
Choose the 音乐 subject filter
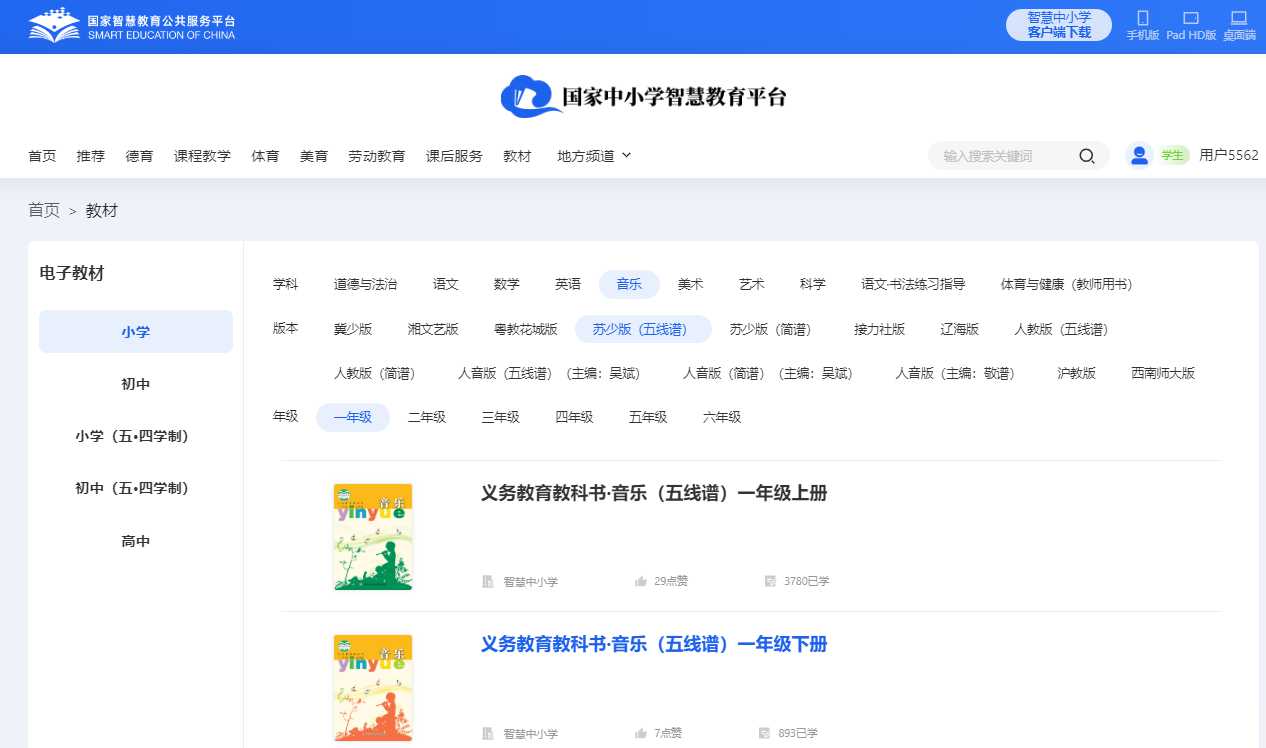click(629, 284)
